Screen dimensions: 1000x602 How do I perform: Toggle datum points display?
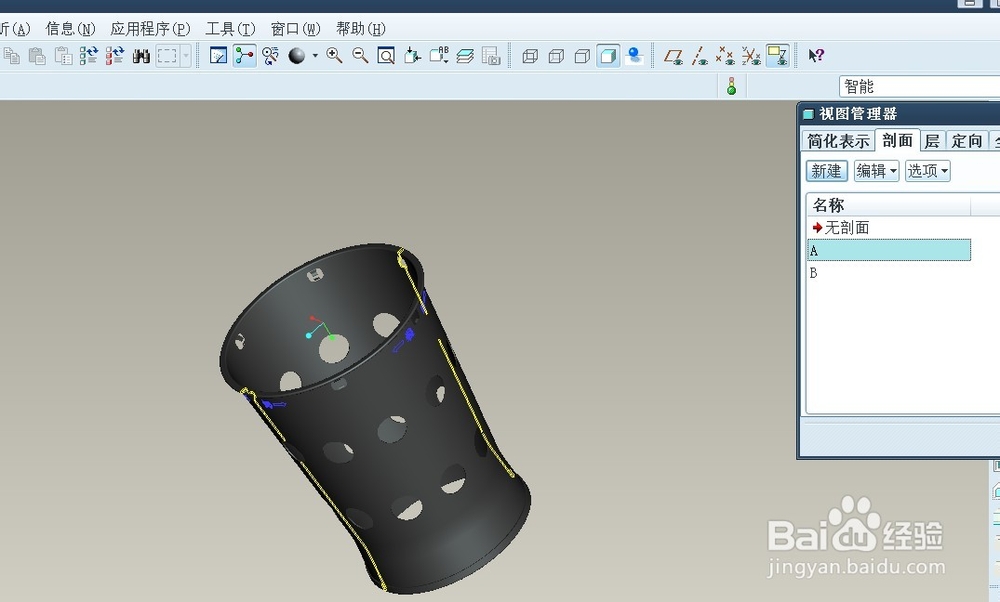click(725, 56)
